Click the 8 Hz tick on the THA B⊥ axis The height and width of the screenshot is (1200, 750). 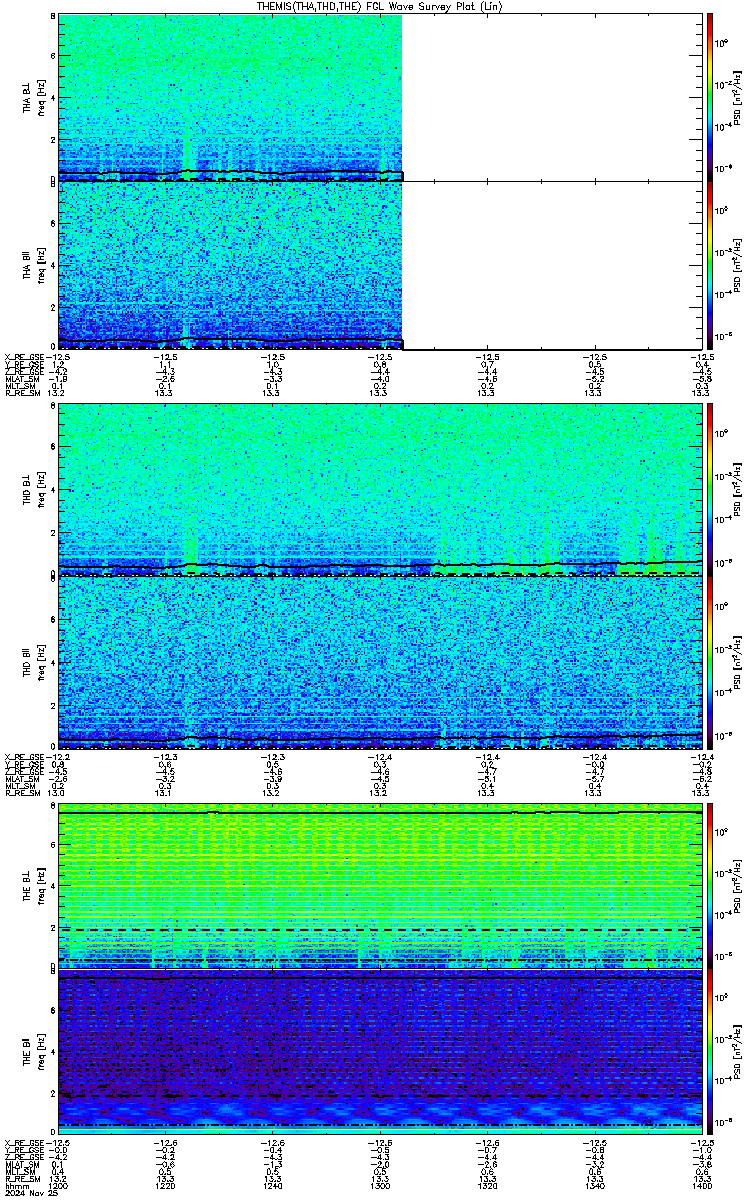tap(52, 18)
